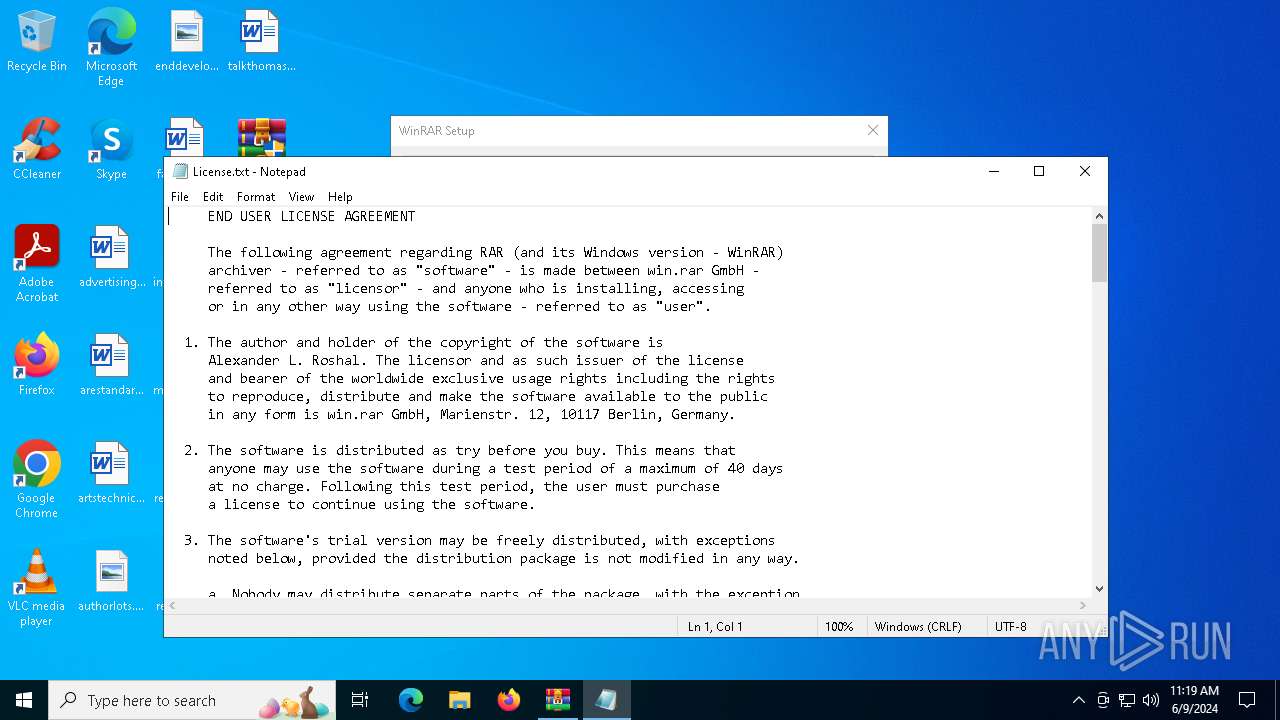Click the Windows (CRLF) status entry
The width and height of the screenshot is (1280, 720).
[x=918, y=627]
